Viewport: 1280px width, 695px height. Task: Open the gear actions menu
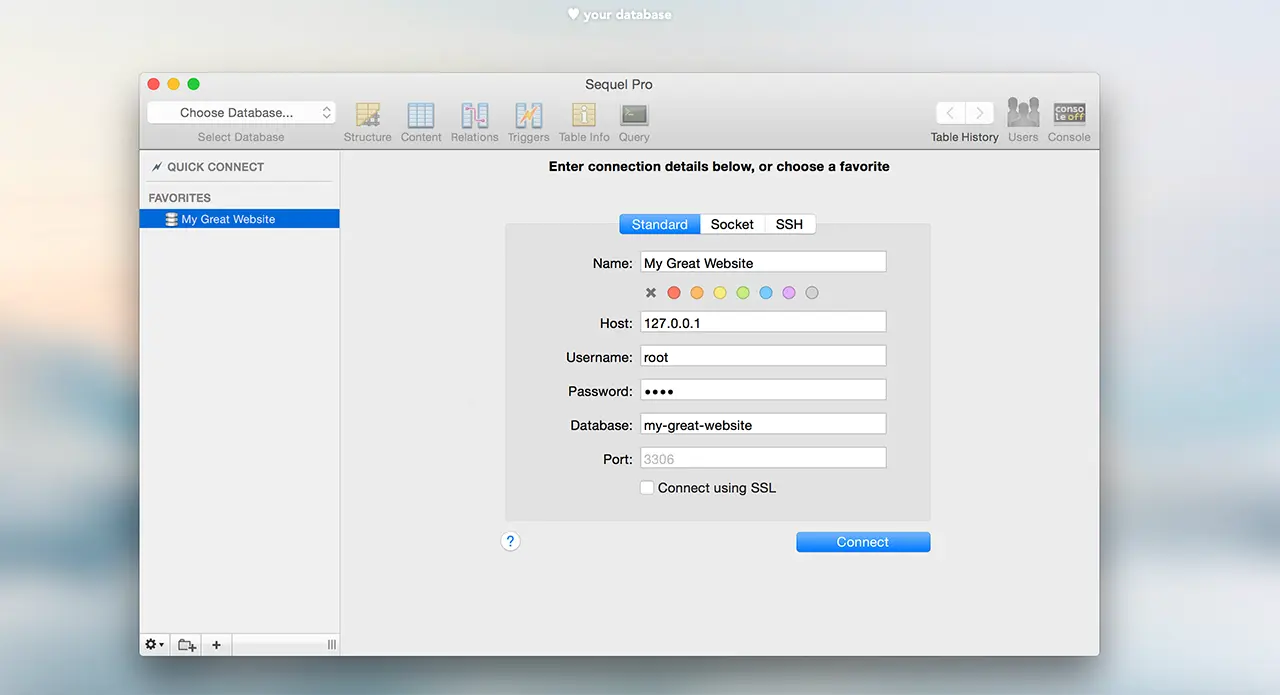click(x=155, y=645)
